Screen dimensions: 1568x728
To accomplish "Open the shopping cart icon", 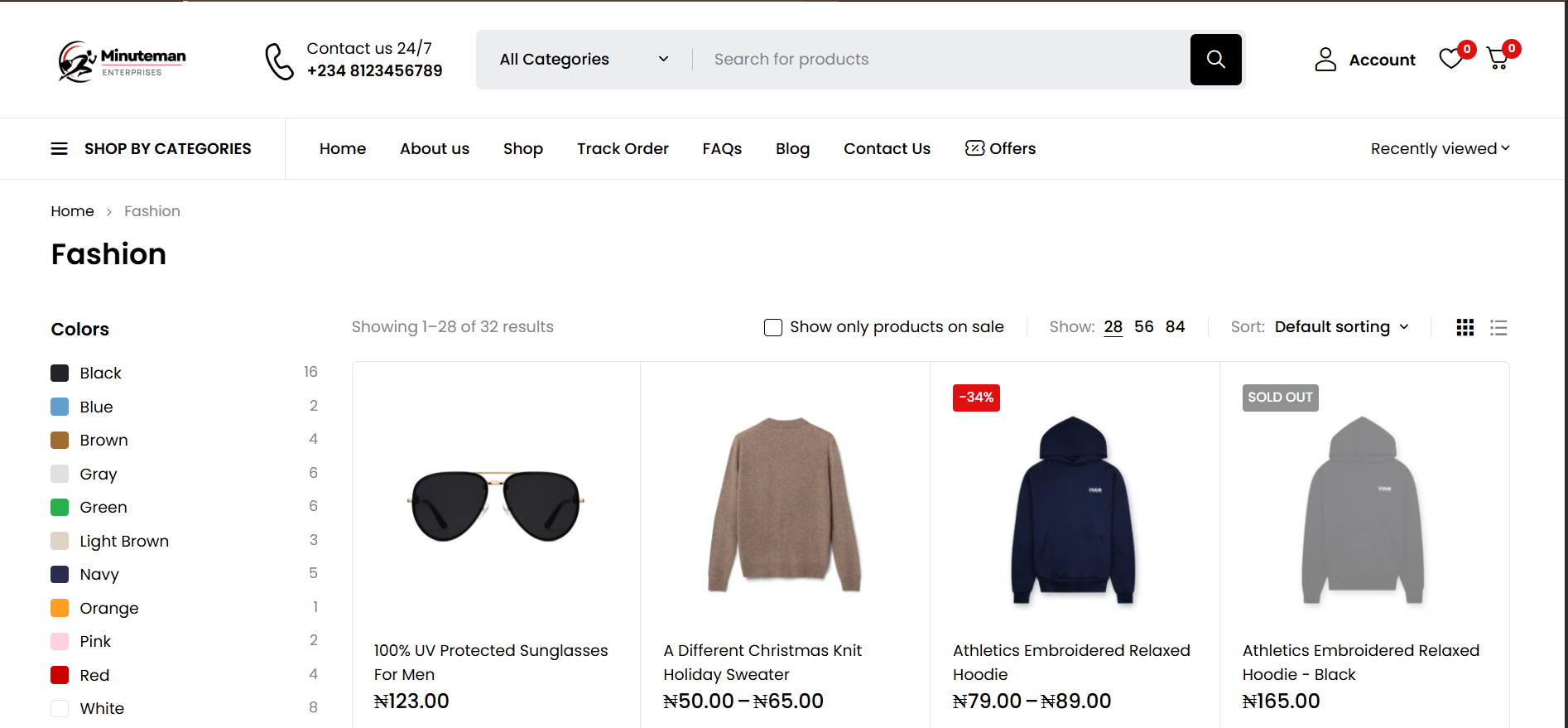I will click(1498, 59).
